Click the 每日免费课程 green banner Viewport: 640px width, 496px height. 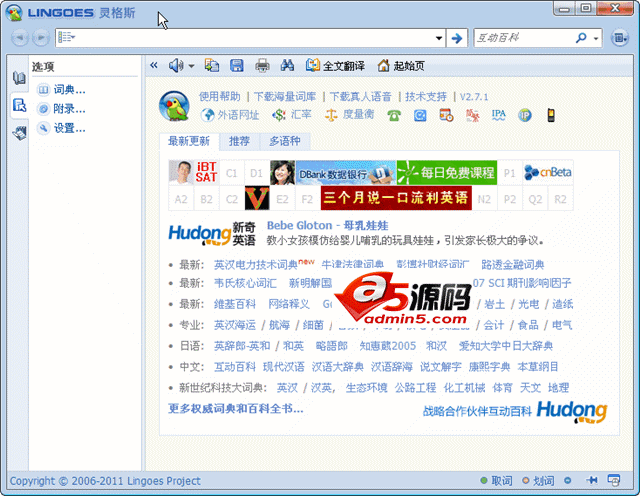pos(447,173)
